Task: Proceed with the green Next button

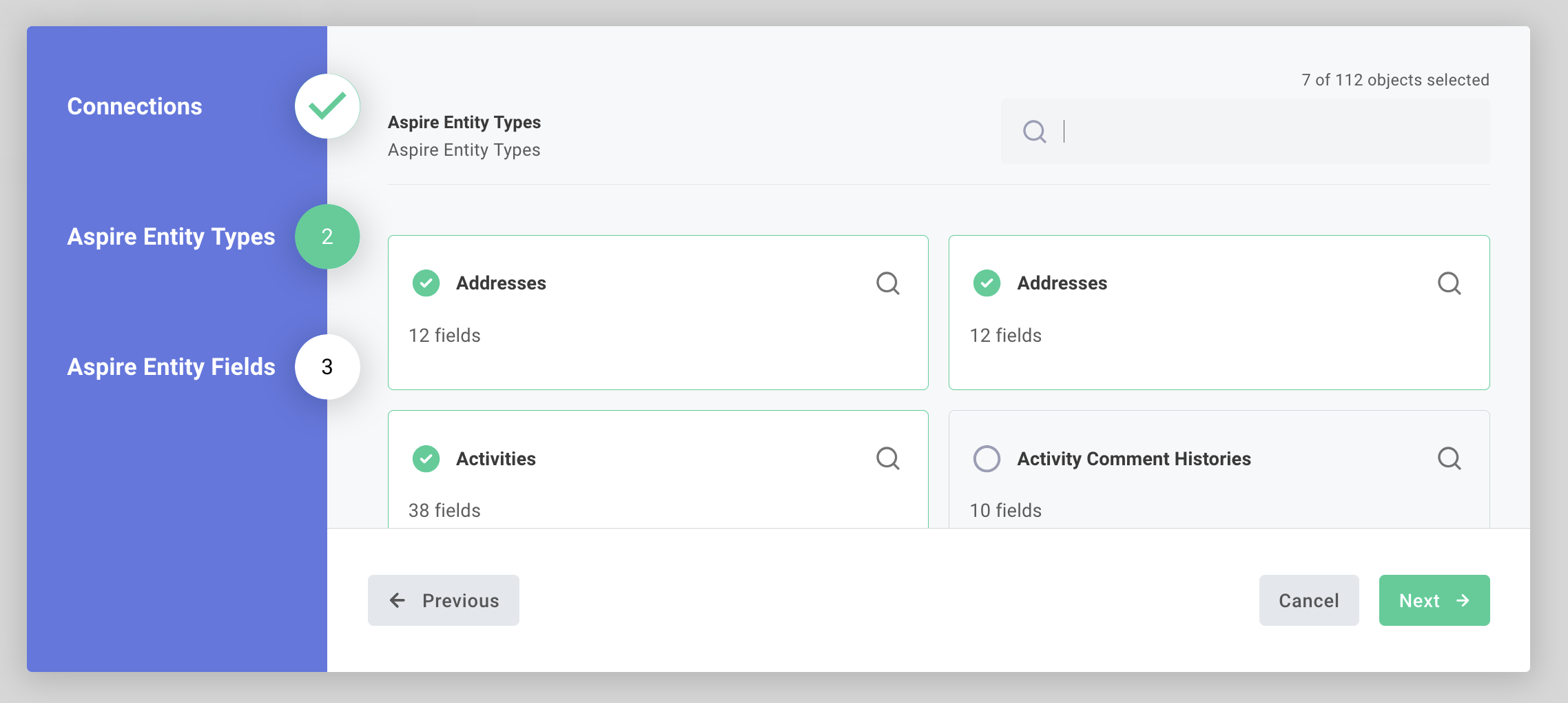Action: point(1434,600)
